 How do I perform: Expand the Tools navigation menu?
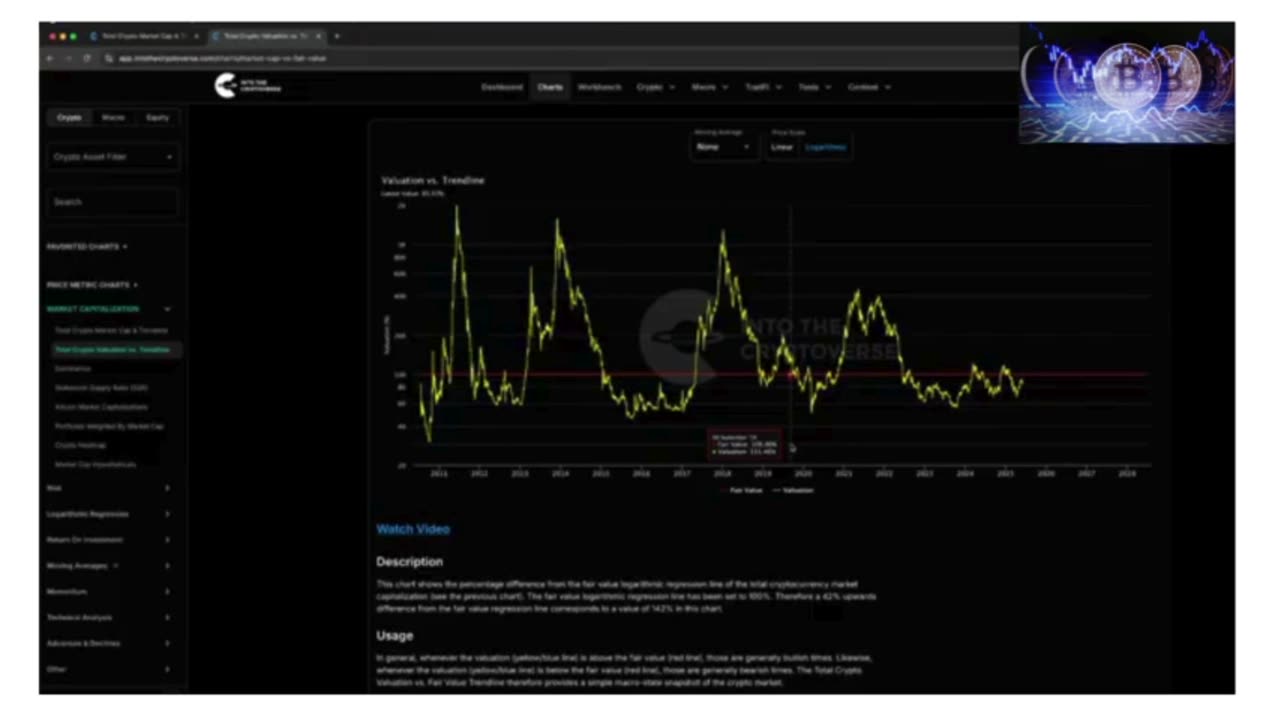[814, 87]
